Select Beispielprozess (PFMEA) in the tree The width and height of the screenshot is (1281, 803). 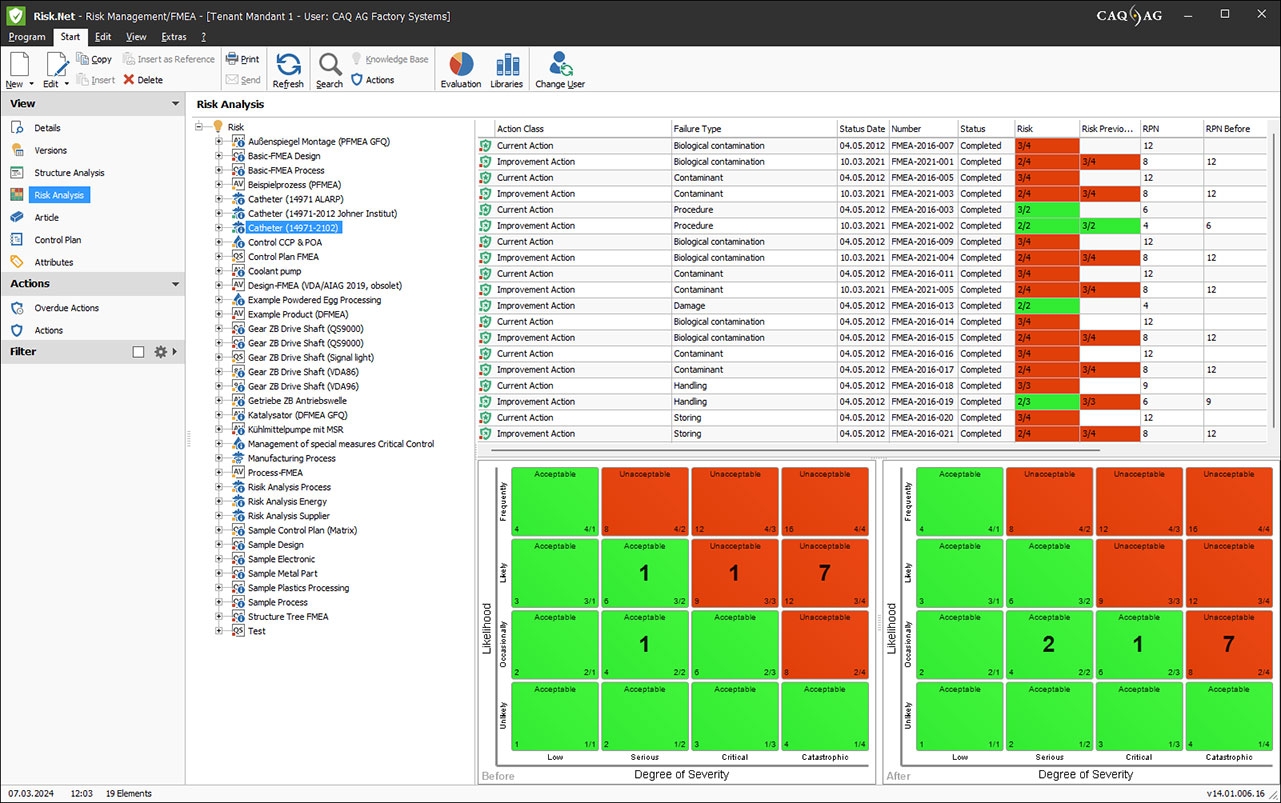coord(294,185)
